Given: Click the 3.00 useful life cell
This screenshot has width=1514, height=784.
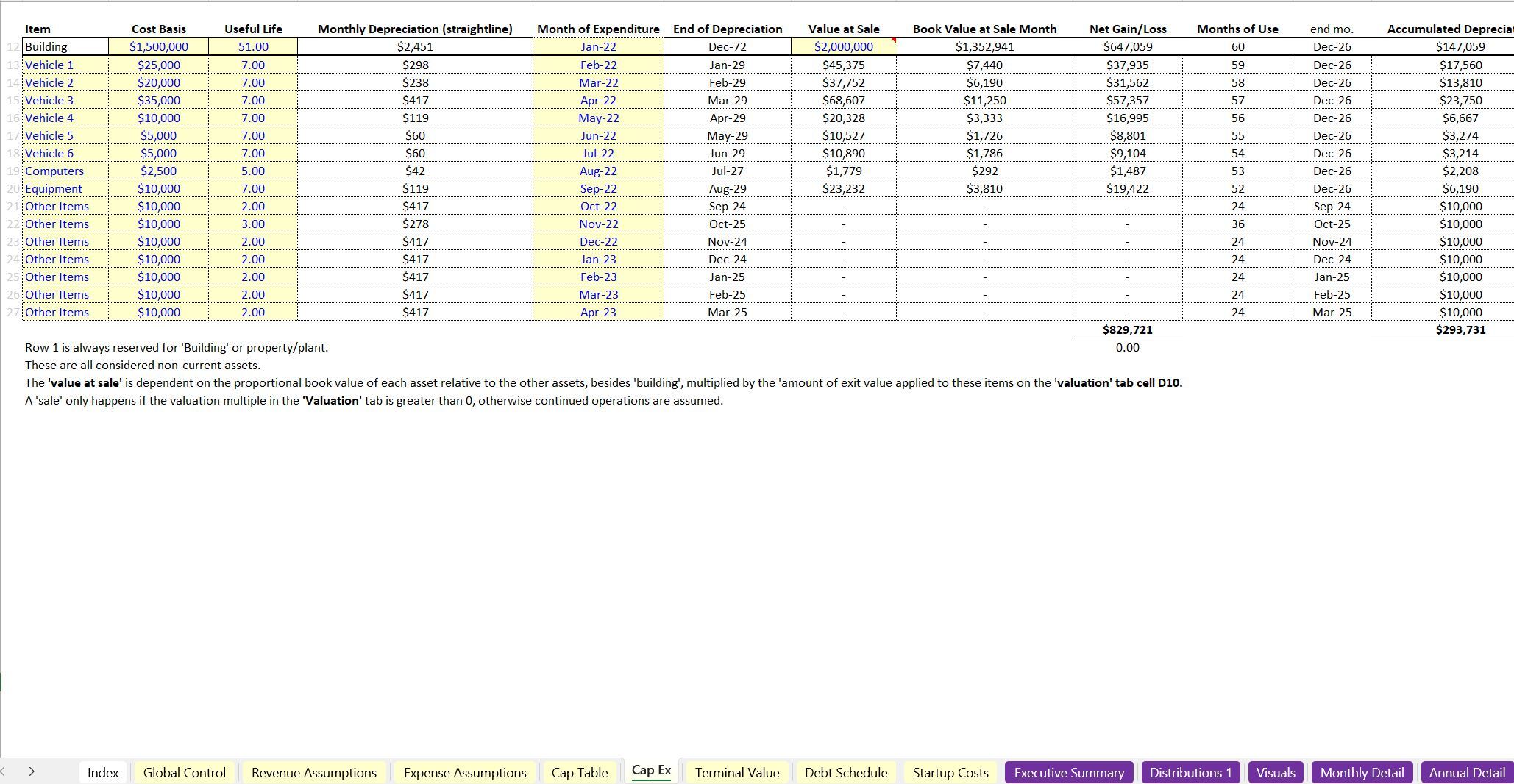Looking at the screenshot, I should coord(253,224).
